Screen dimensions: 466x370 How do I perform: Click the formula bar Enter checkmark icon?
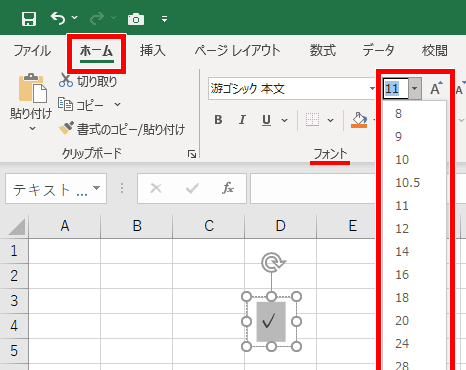click(192, 188)
